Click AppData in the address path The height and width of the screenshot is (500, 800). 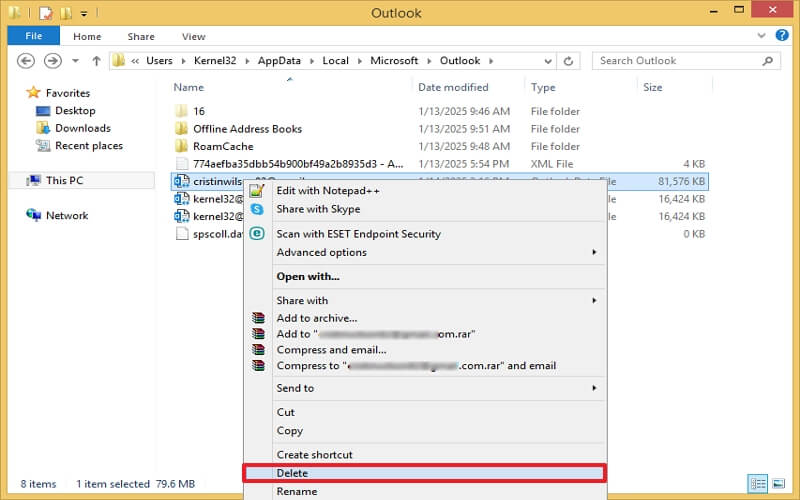pos(279,61)
